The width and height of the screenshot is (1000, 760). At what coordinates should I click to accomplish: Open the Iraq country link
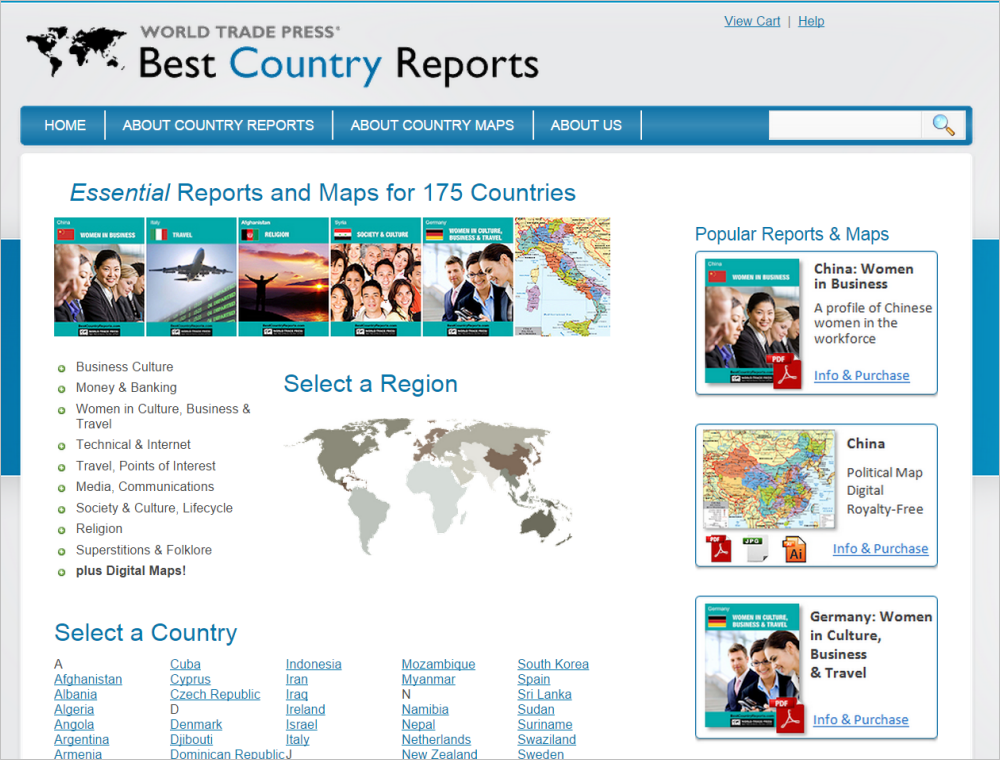297,695
